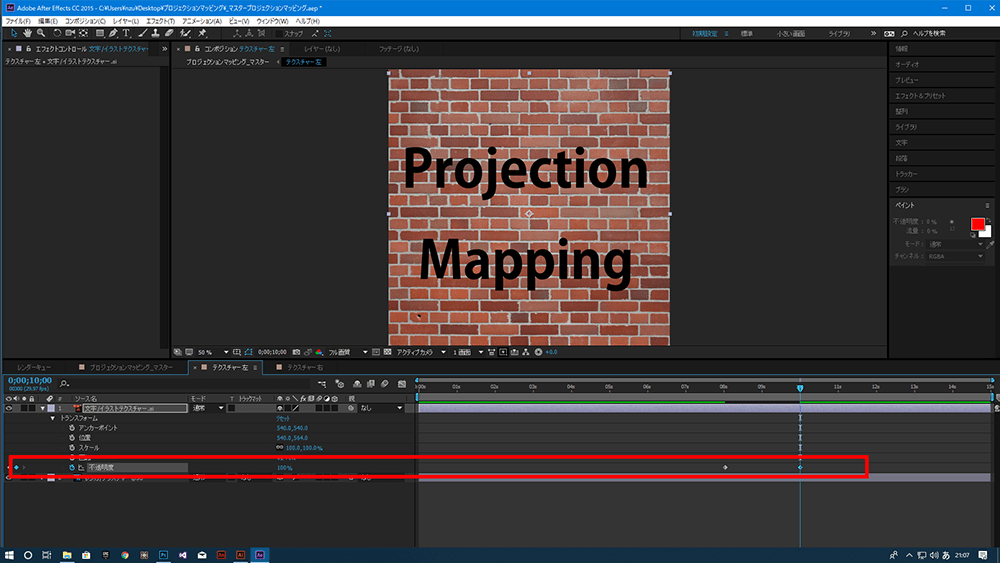Open layer 1 blending mode dropdown
This screenshot has width=1000, height=563.
coord(208,408)
